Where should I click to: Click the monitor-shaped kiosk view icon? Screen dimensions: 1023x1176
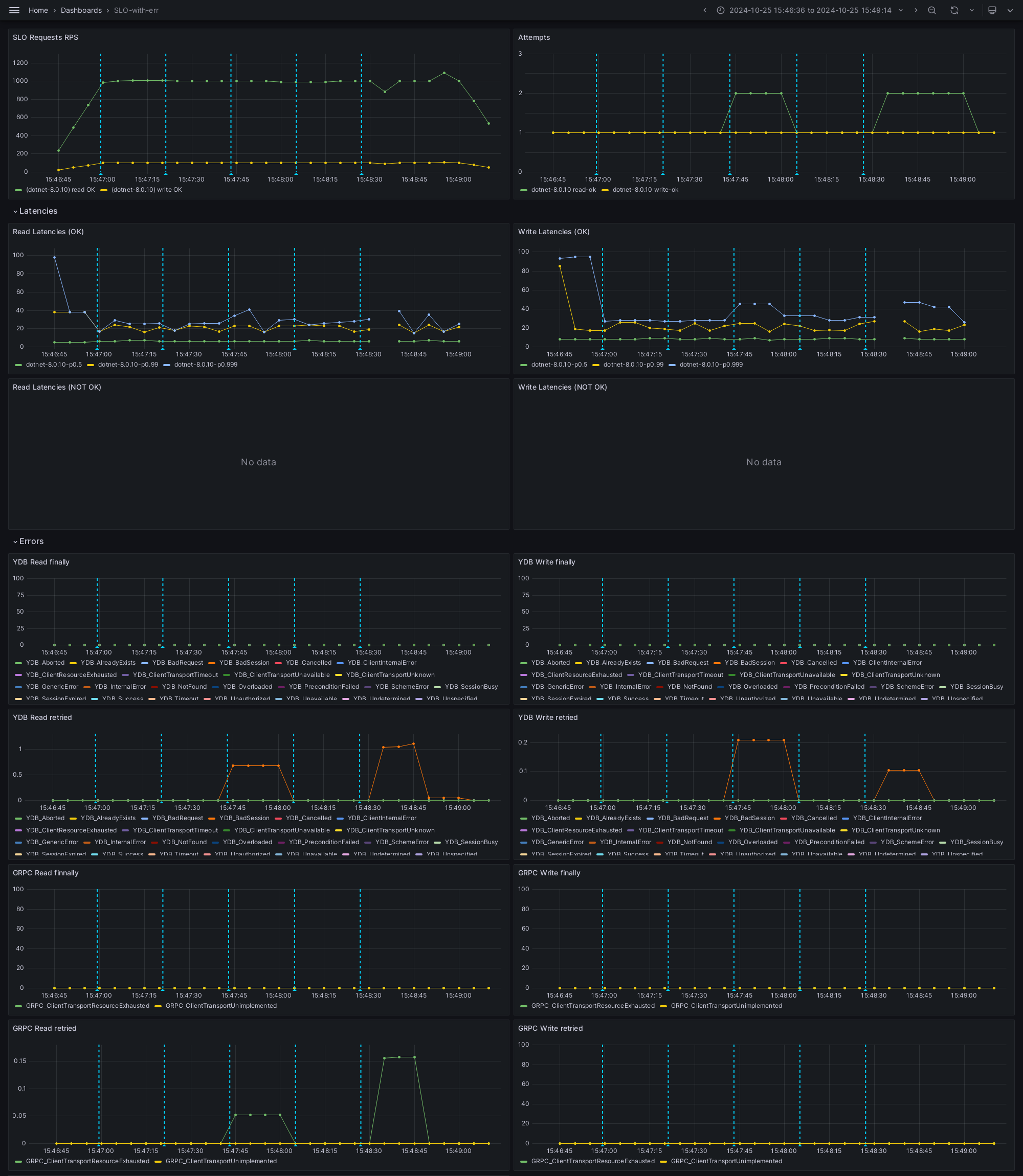(x=992, y=10)
